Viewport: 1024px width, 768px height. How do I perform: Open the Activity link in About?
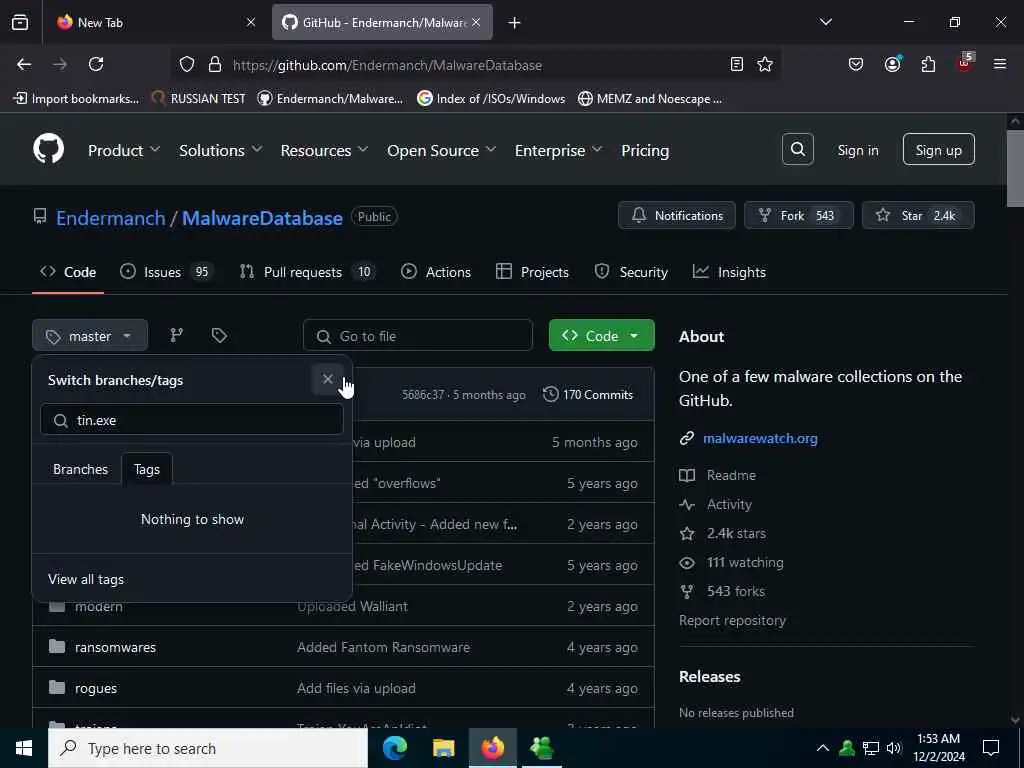(729, 504)
